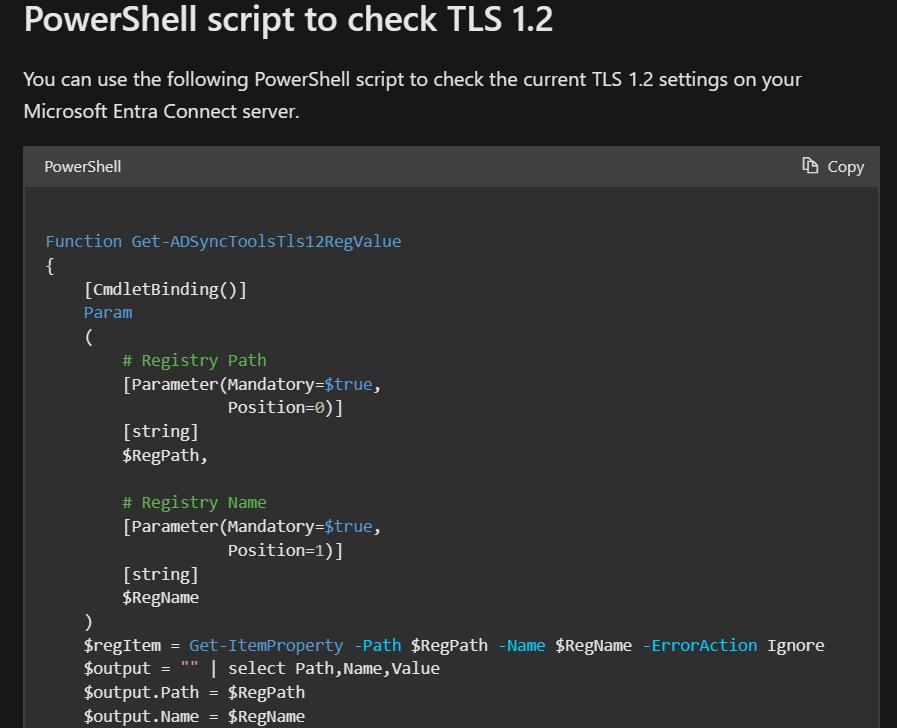Click 'Function Get-ADSyncToolsTls12RegValue' line
This screenshot has width=897, height=728.
pos(223,241)
